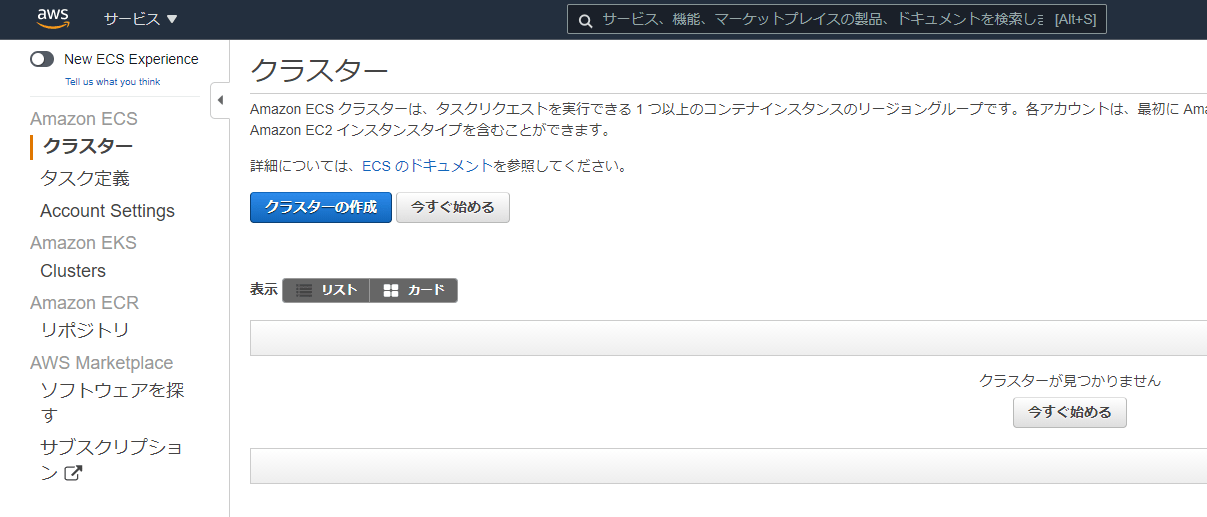The height and width of the screenshot is (517, 1207).
Task: Click the 表示 label
Action: pos(264,290)
